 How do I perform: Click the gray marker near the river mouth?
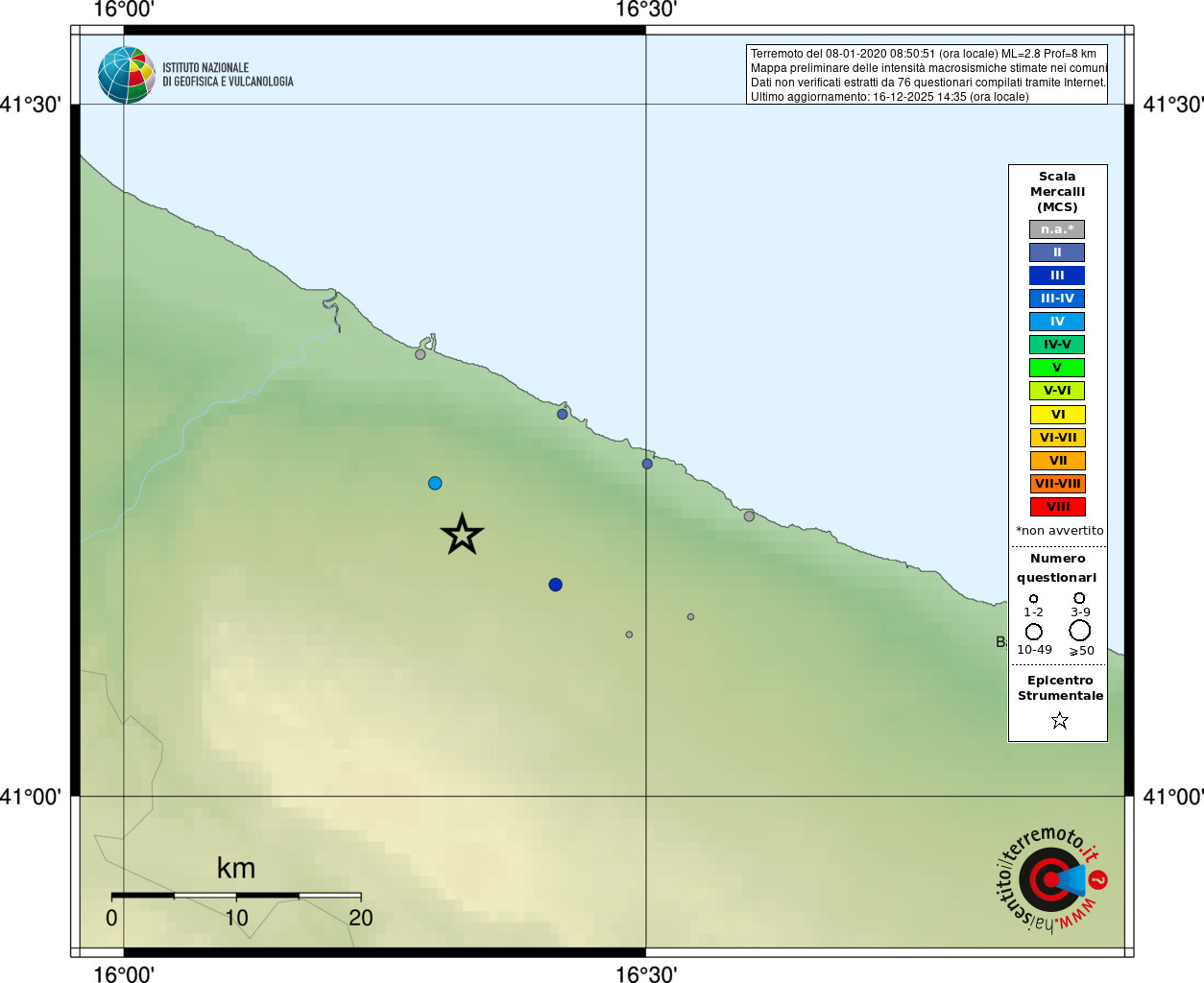(420, 354)
